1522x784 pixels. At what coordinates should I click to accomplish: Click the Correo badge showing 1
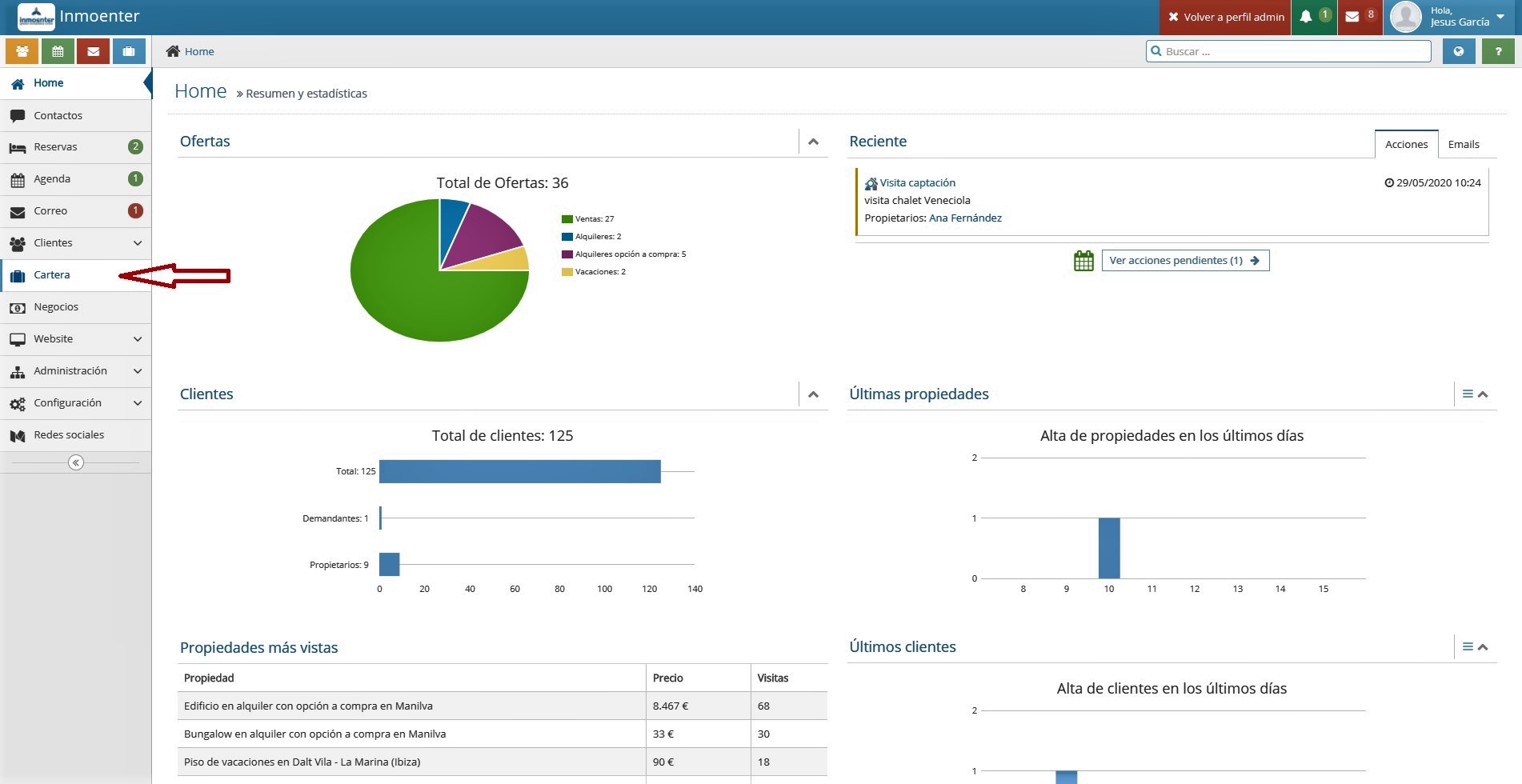point(135,210)
